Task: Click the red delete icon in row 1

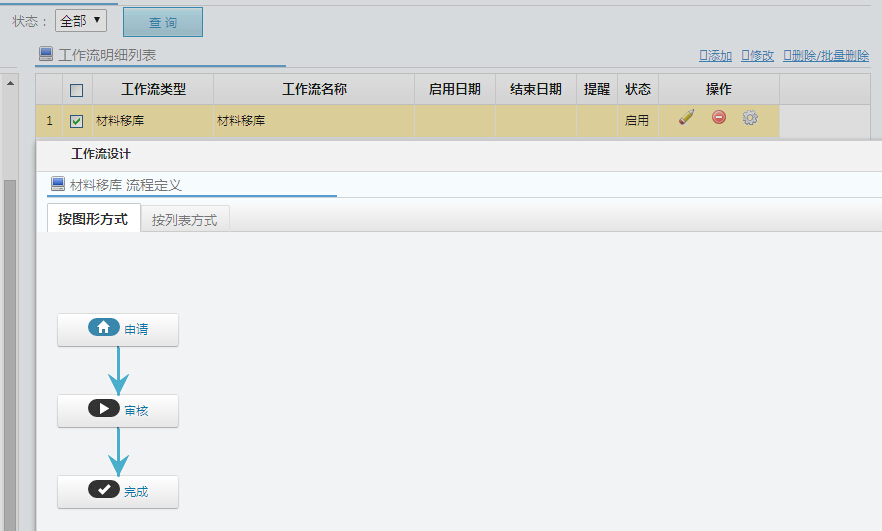Action: tap(719, 118)
